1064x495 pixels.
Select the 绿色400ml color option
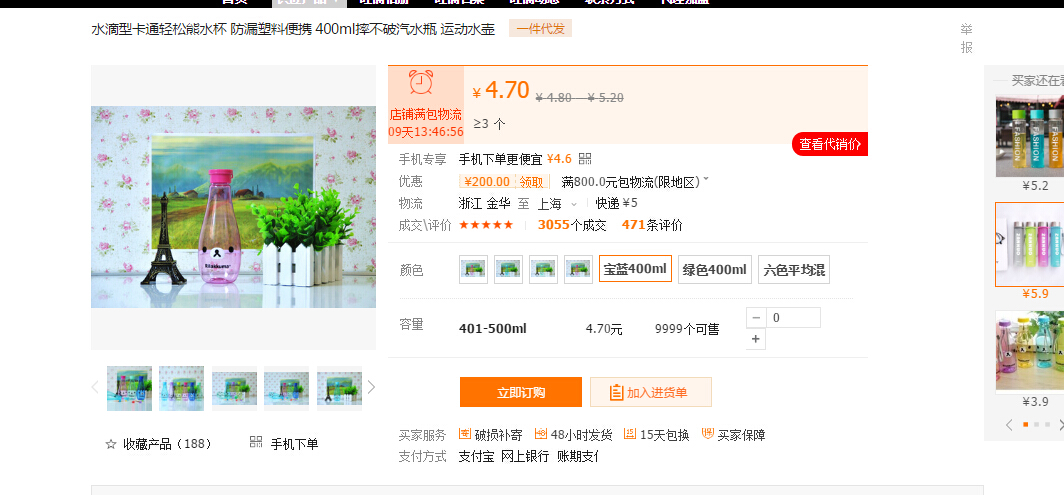click(714, 269)
